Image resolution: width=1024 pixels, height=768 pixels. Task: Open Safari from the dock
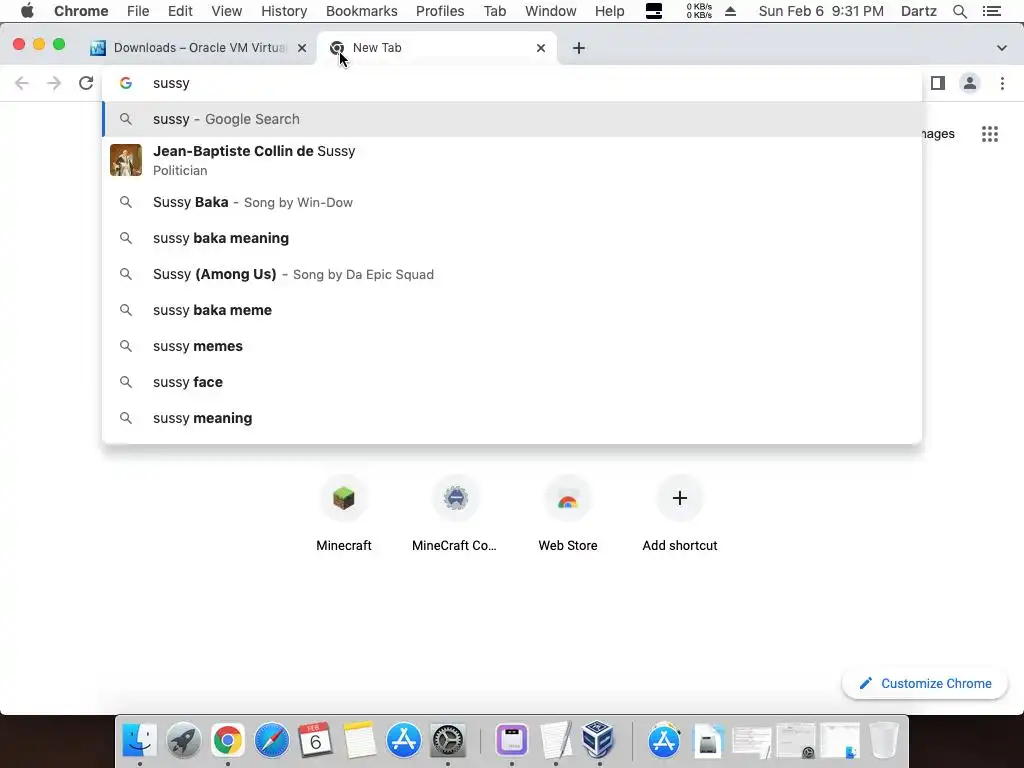[272, 741]
